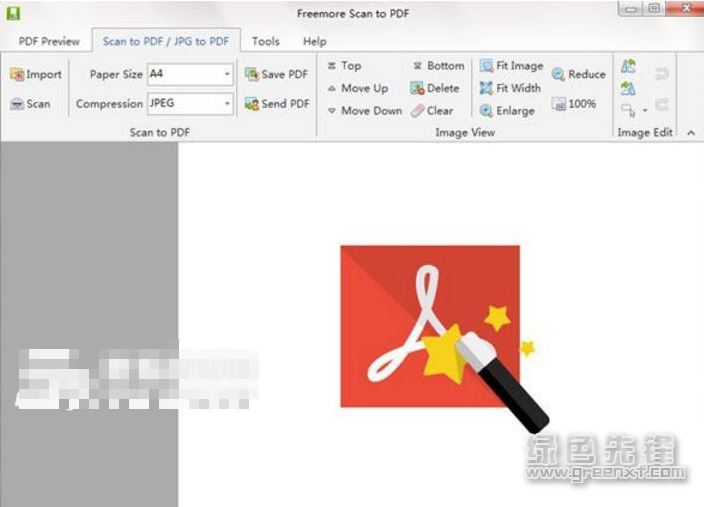
Task: Collapse the ribbon with the chevron arrow
Action: [691, 132]
